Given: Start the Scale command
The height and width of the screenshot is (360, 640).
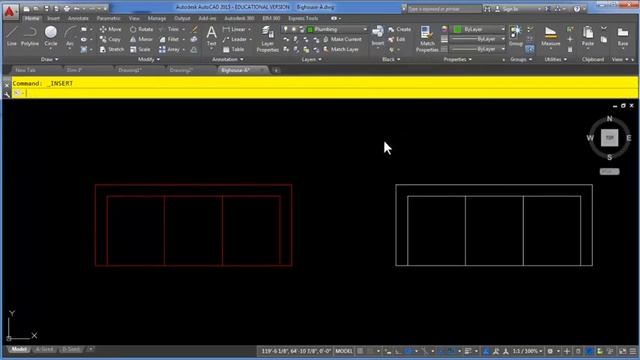Looking at the screenshot, I should (x=140, y=49).
